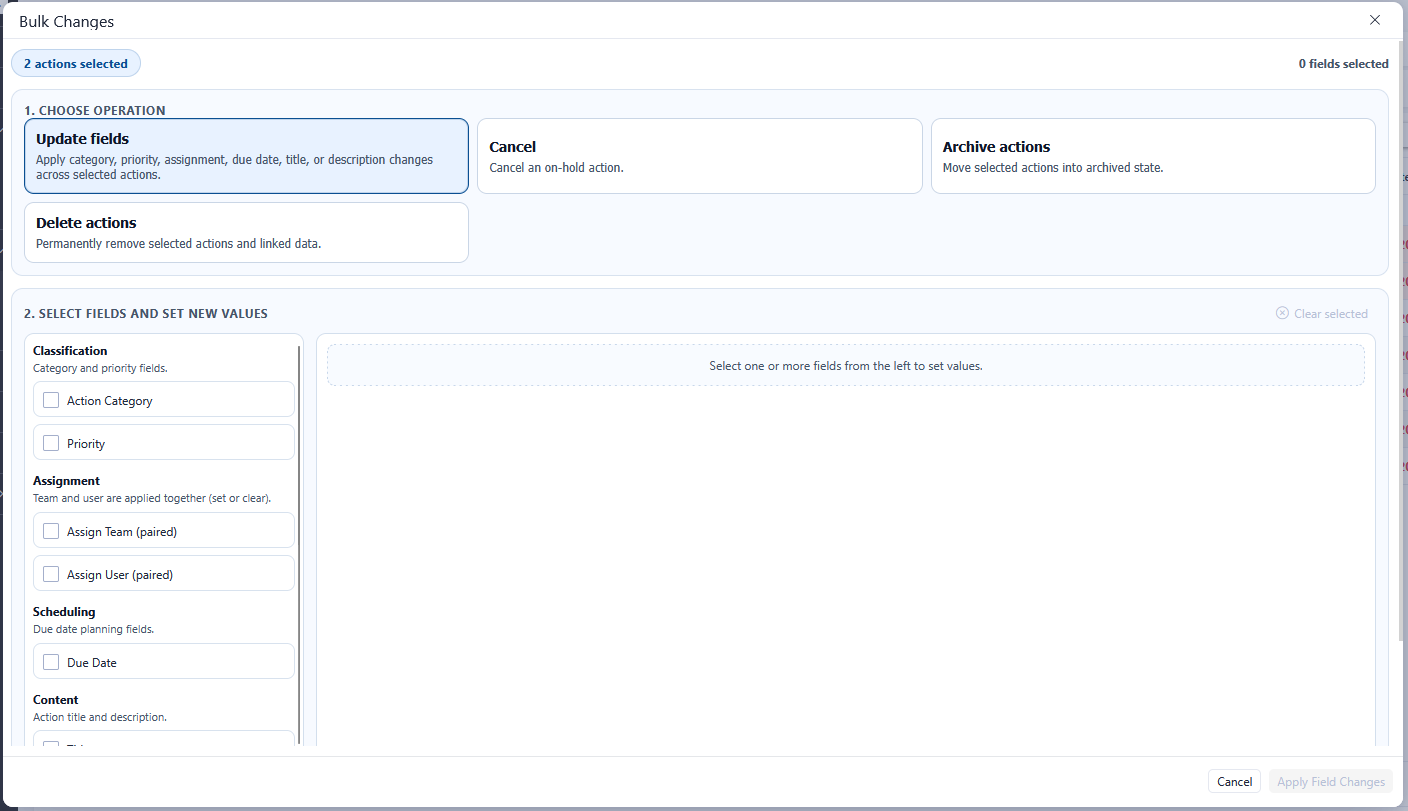The image size is (1408, 811).
Task: Check the partially visible checkbox under Content
Action: click(x=51, y=742)
